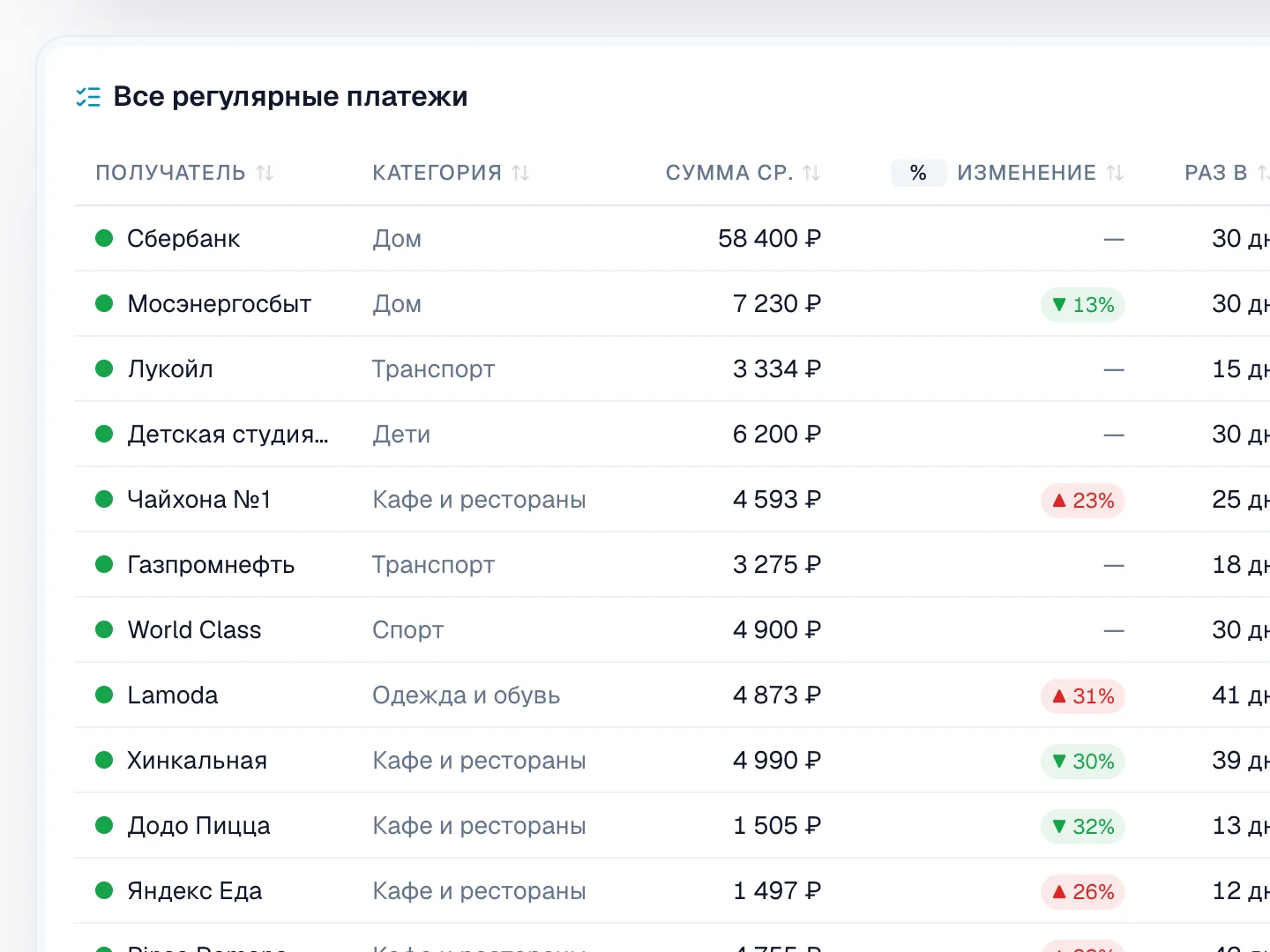Click the 23% increase badge for Чайхона №1

click(1083, 501)
